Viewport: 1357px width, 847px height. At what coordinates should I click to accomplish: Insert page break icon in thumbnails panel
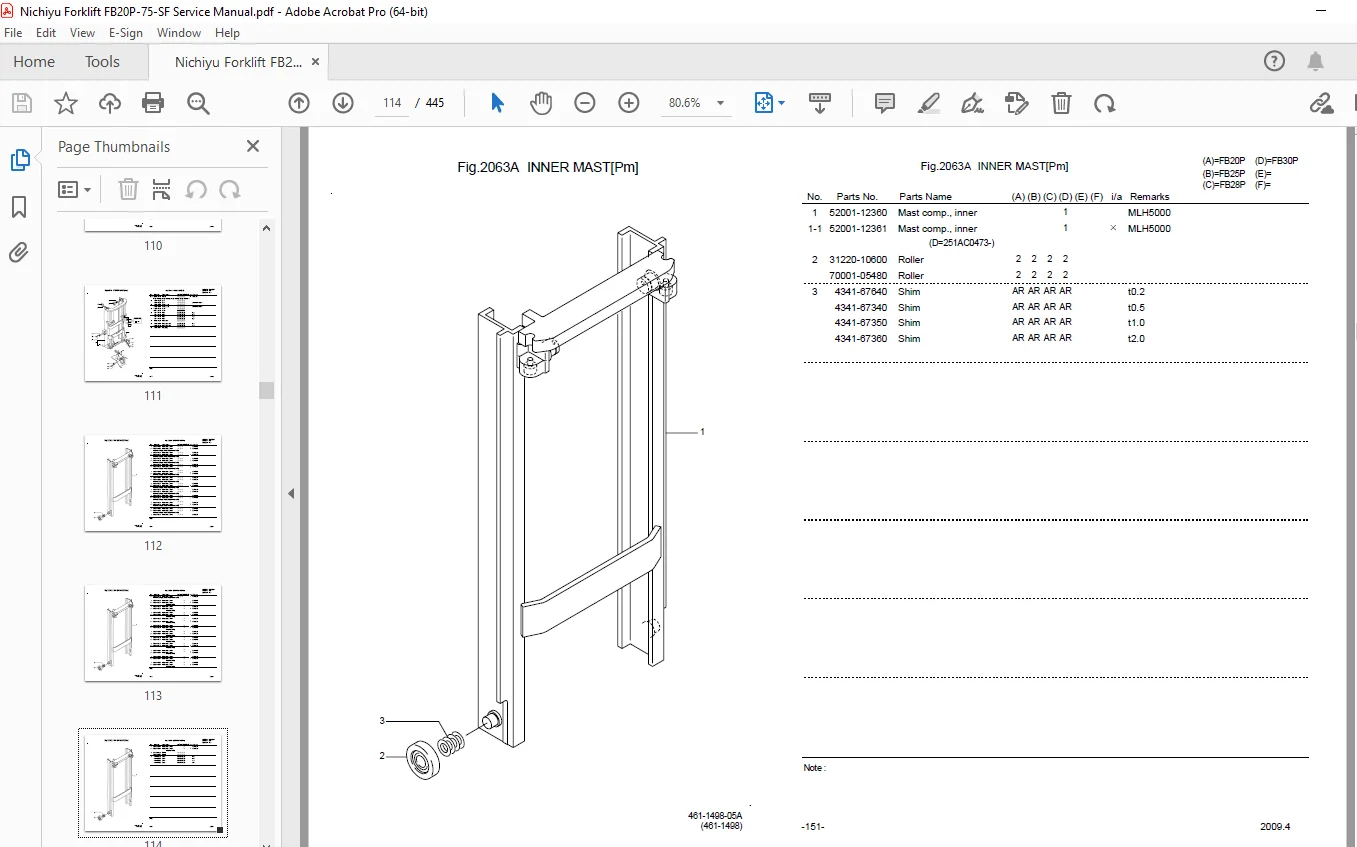pyautogui.click(x=162, y=189)
